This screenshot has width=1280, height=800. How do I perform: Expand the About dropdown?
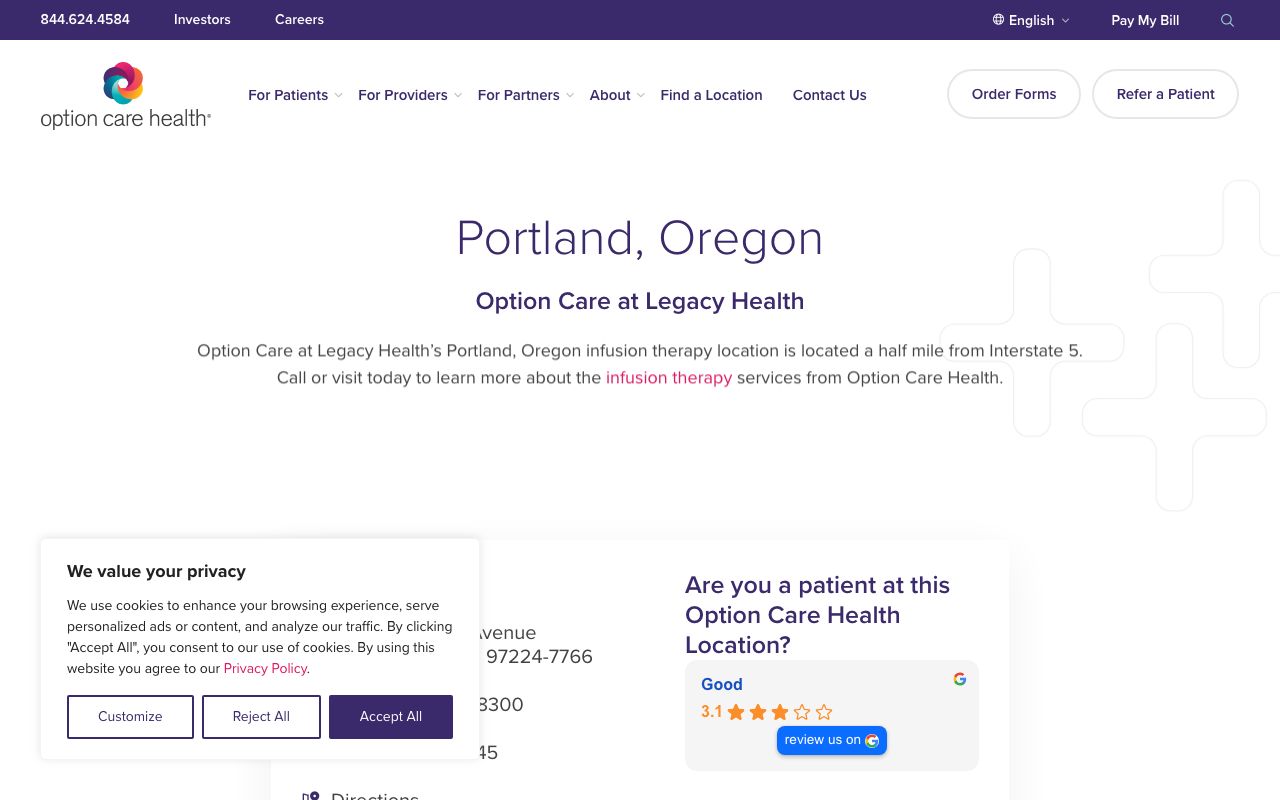pos(610,95)
